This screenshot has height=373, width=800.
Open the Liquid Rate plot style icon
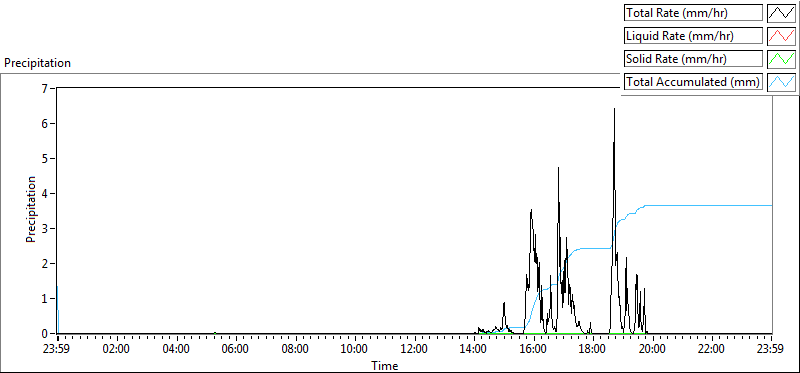pyautogui.click(x=782, y=36)
